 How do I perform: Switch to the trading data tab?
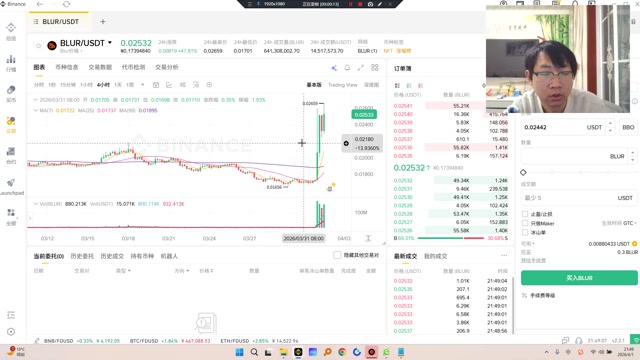[100, 67]
